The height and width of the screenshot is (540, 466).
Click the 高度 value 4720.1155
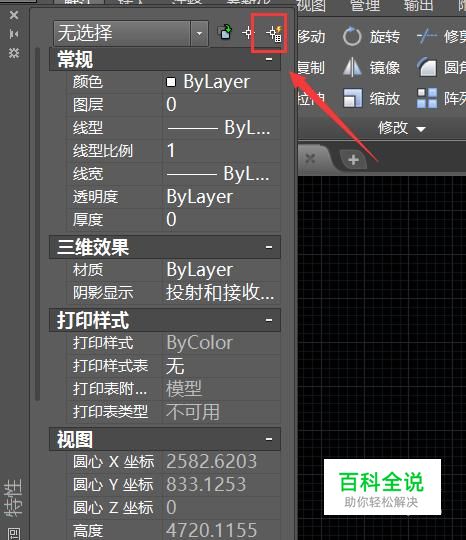pos(221,530)
